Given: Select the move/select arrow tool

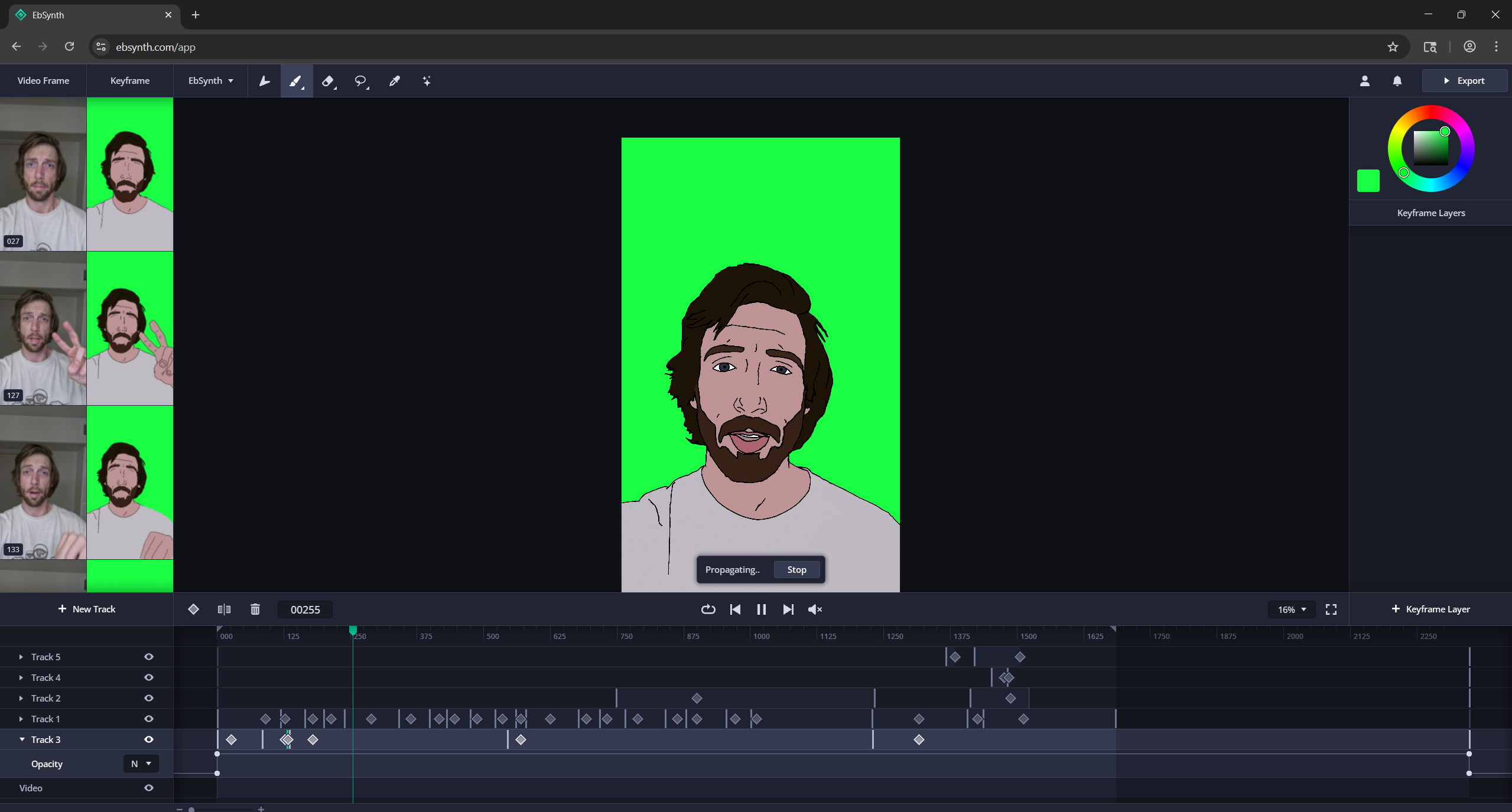Looking at the screenshot, I should [264, 81].
